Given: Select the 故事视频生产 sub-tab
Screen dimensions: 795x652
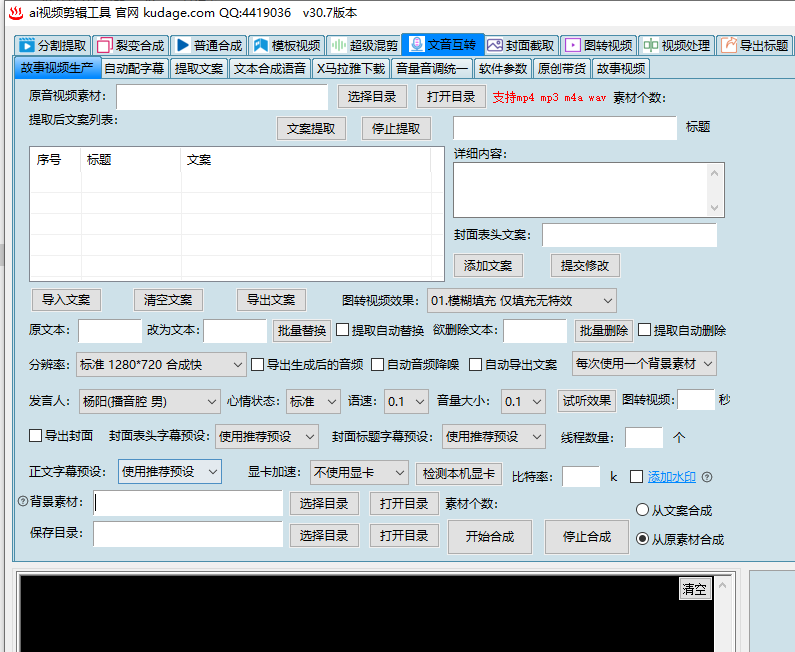Looking at the screenshot, I should (x=57, y=67).
